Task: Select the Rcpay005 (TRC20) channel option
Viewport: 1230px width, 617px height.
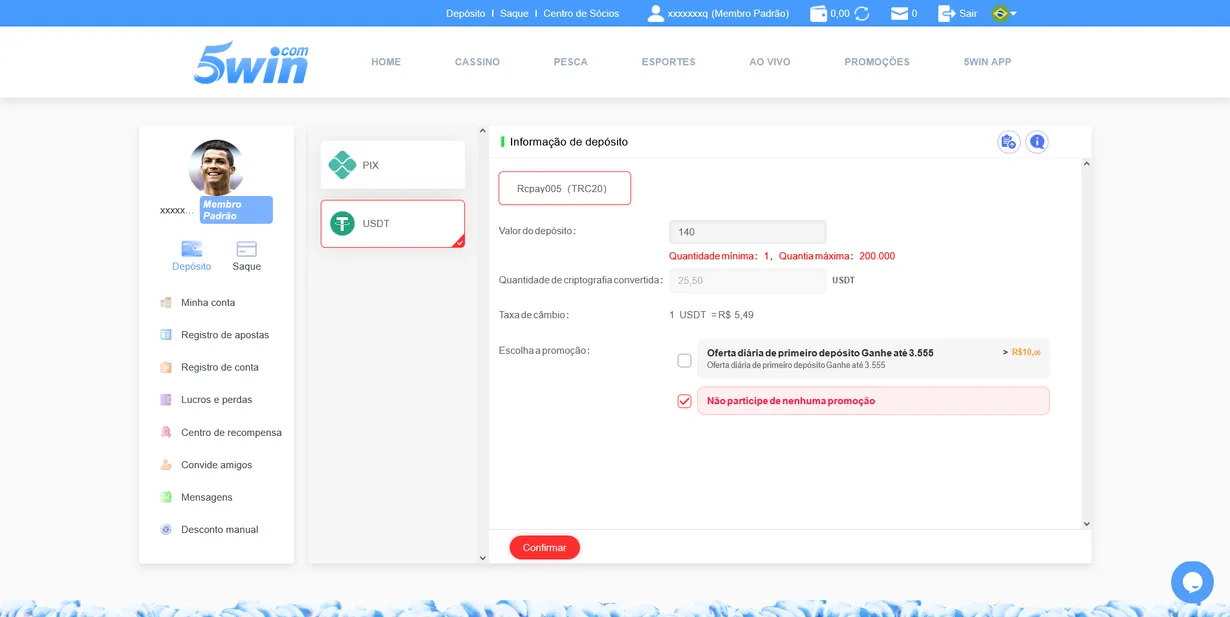Action: tap(564, 188)
